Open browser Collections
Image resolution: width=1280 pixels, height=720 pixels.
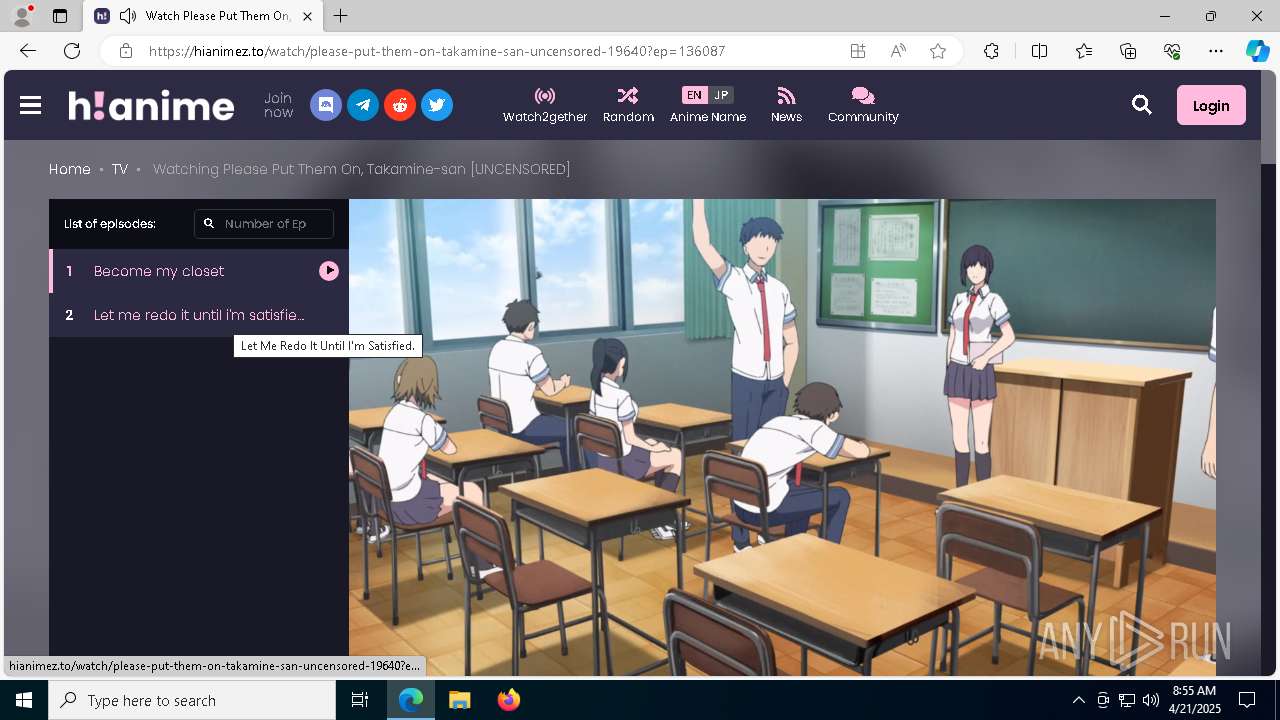click(x=1128, y=51)
